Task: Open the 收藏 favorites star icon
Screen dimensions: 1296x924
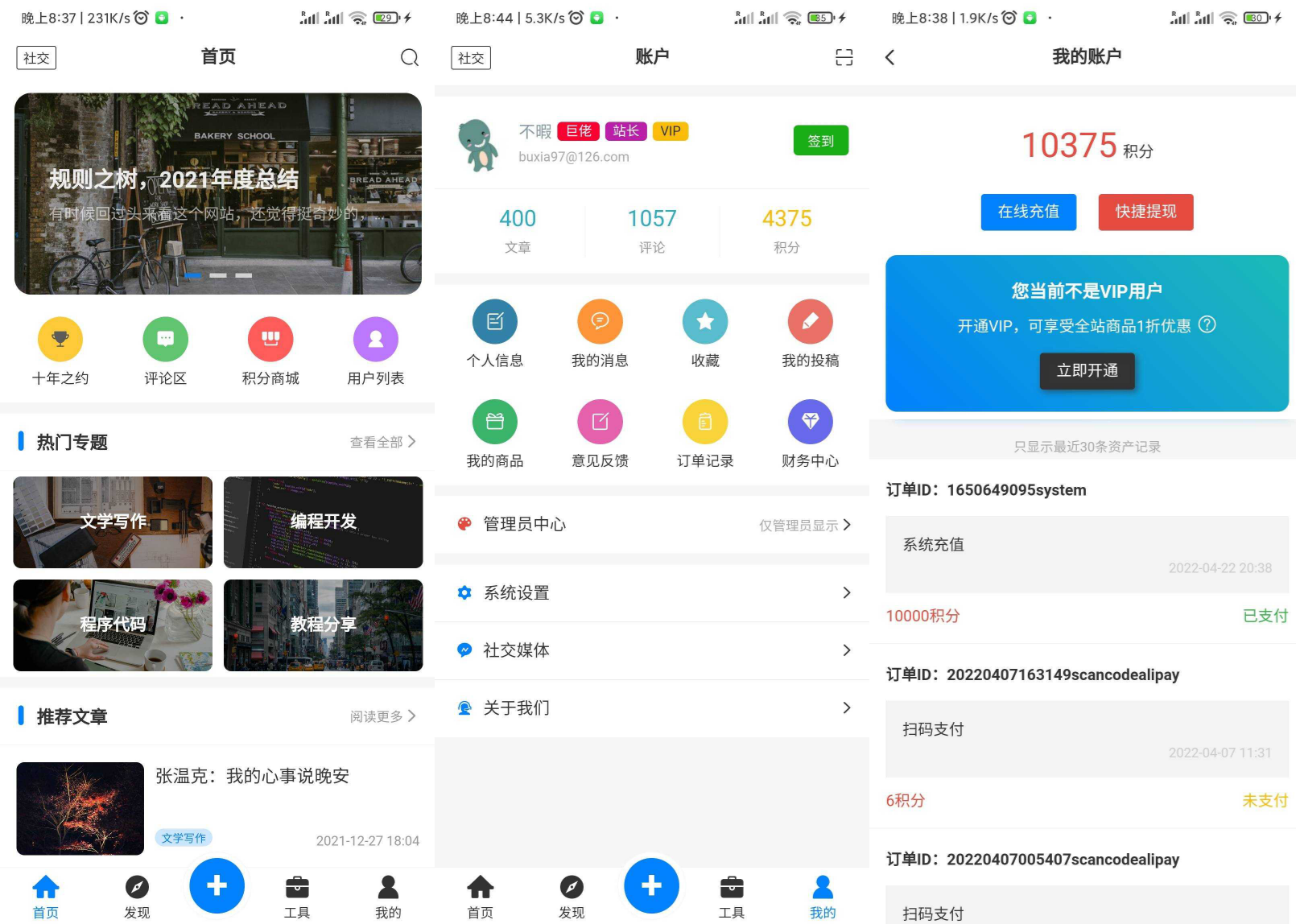Action: 705,321
